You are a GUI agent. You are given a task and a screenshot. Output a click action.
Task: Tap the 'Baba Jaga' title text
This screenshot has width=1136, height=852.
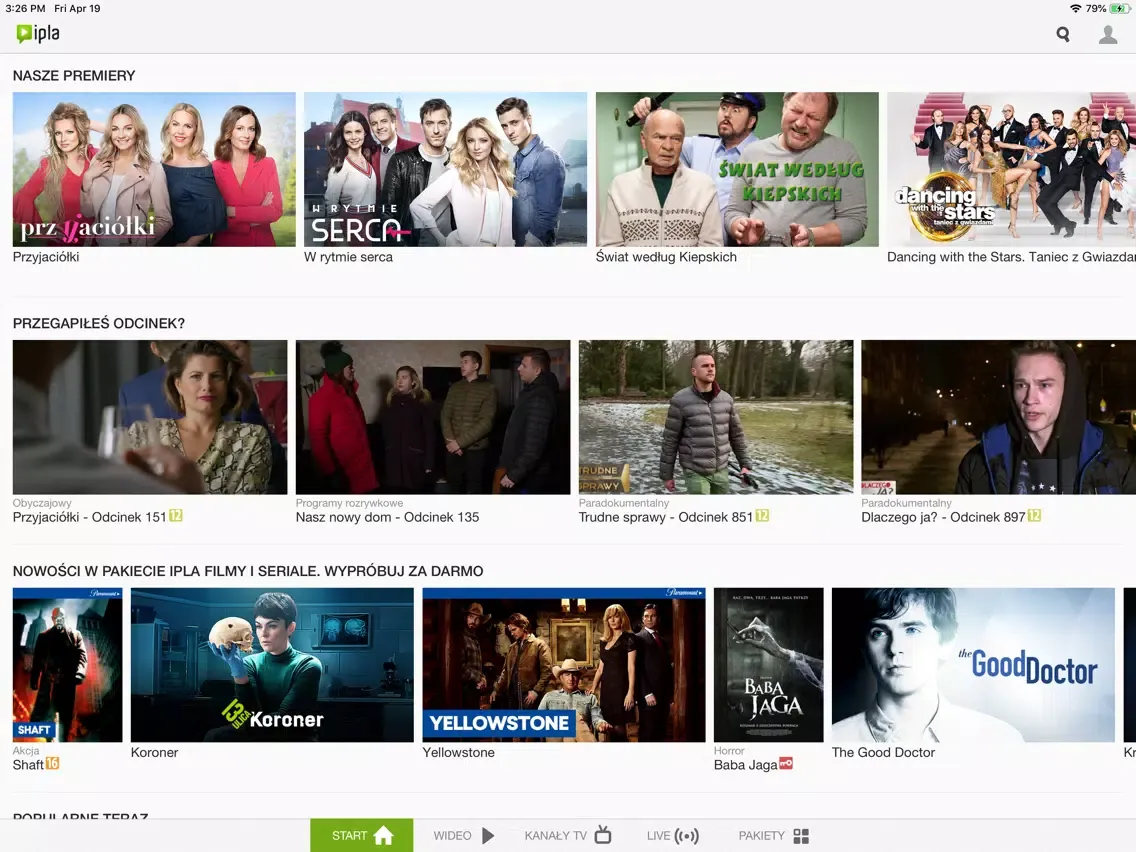[746, 764]
